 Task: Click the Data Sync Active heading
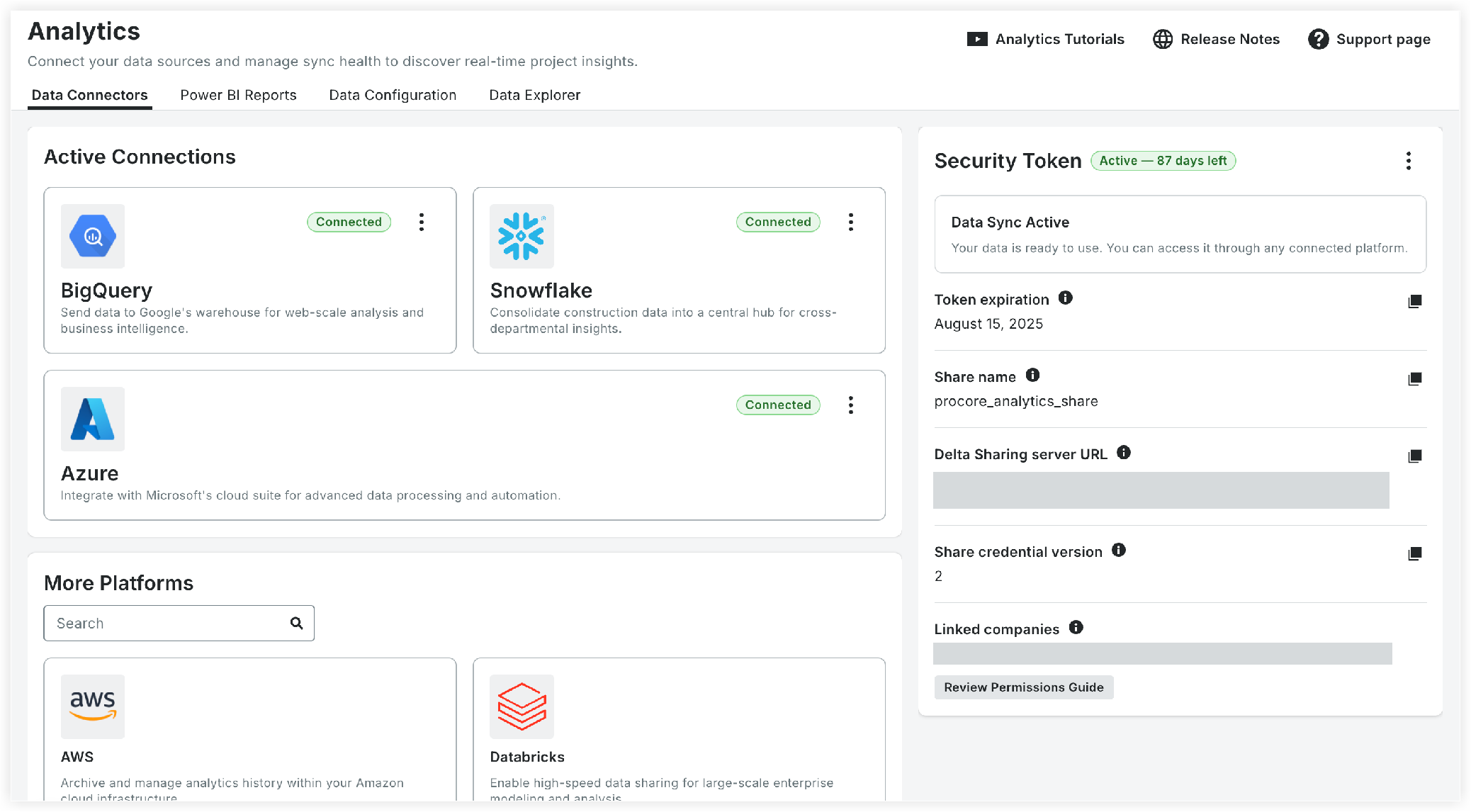pos(1010,222)
